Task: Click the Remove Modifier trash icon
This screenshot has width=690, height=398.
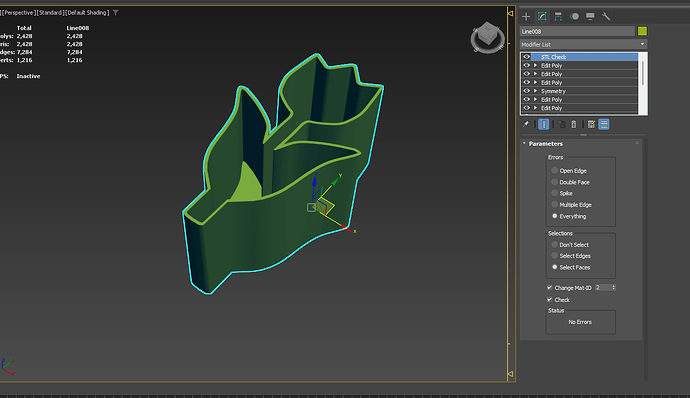Action: (573, 125)
